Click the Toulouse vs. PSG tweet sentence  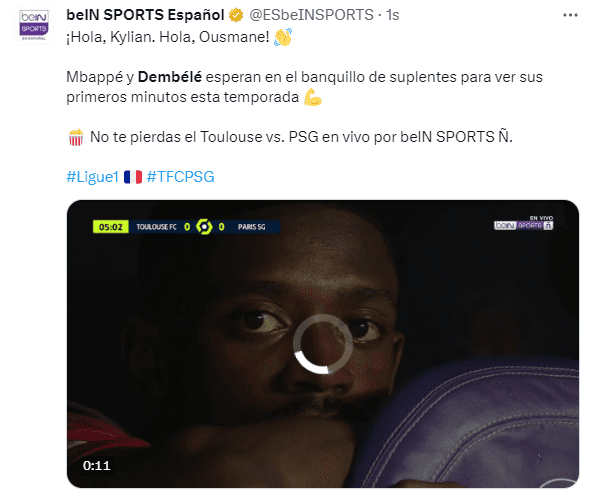301,137
